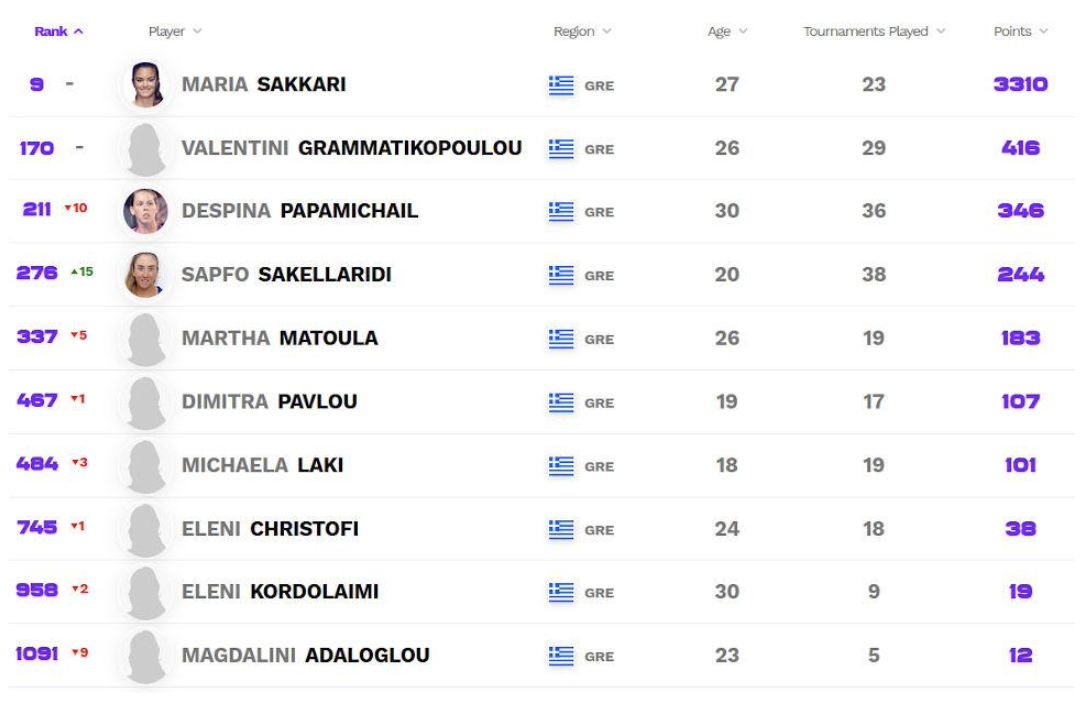Open Magdalini Adaloglou's player page

pos(305,655)
